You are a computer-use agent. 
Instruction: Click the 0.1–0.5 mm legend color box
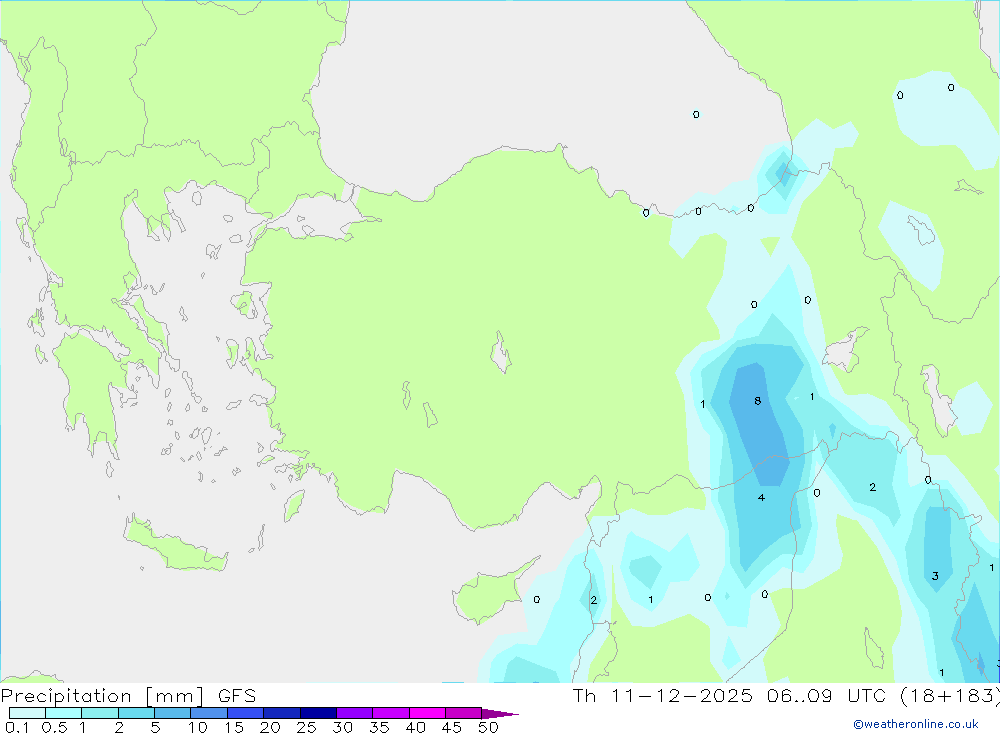pyautogui.click(x=27, y=713)
